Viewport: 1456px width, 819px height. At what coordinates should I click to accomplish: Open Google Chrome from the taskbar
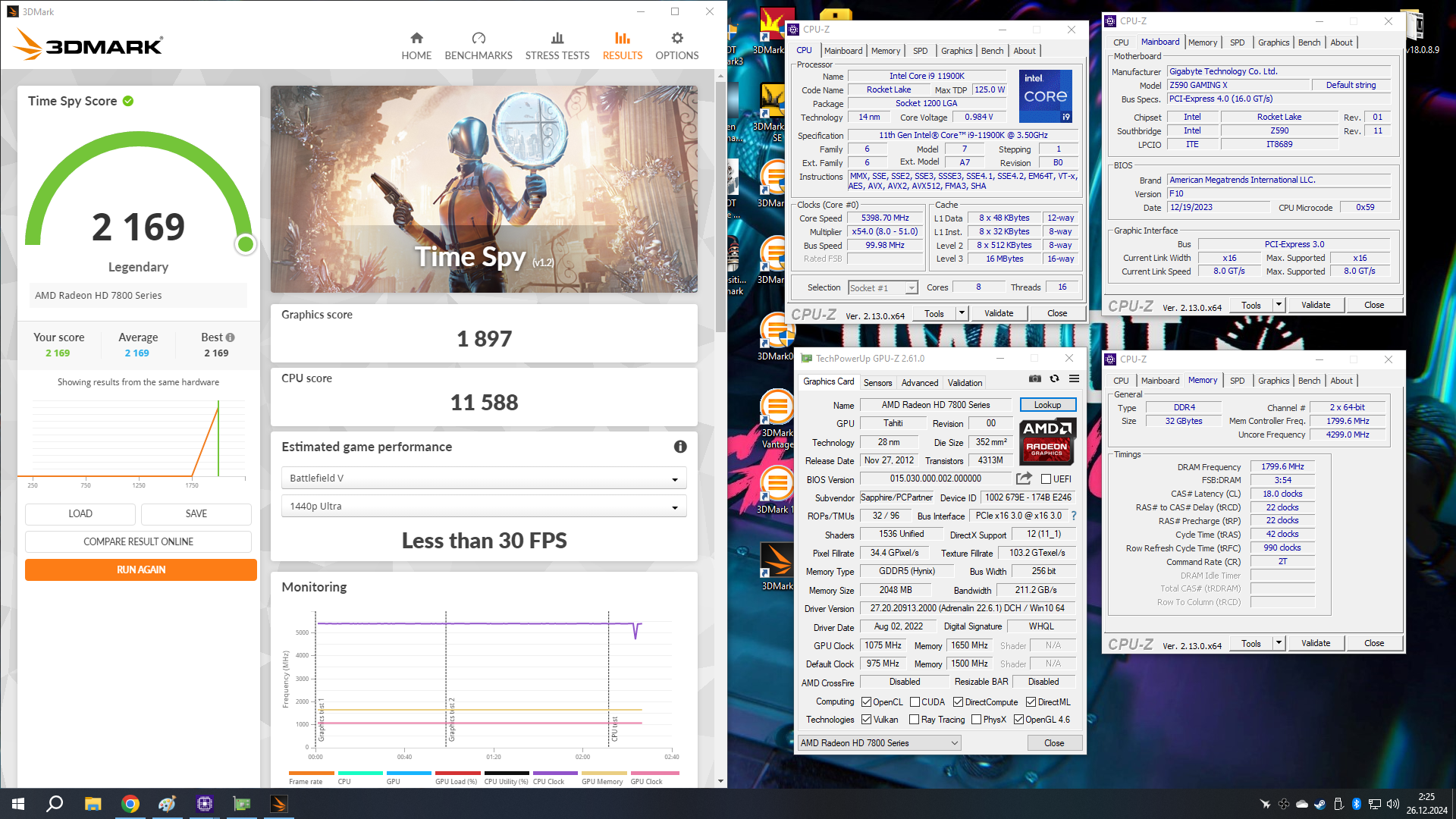point(130,804)
